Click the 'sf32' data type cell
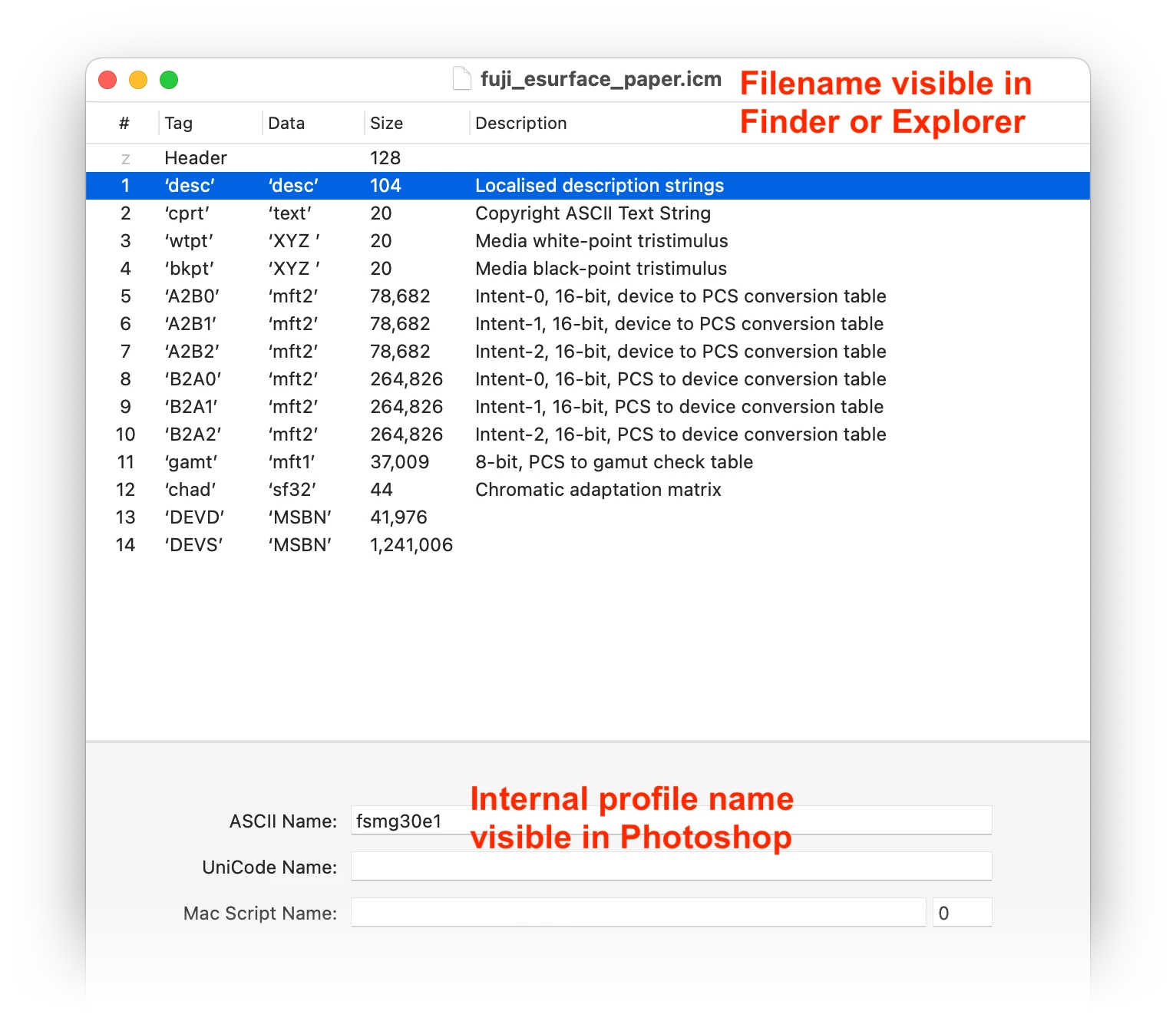Screen dimensions: 1176x1031 (292, 490)
